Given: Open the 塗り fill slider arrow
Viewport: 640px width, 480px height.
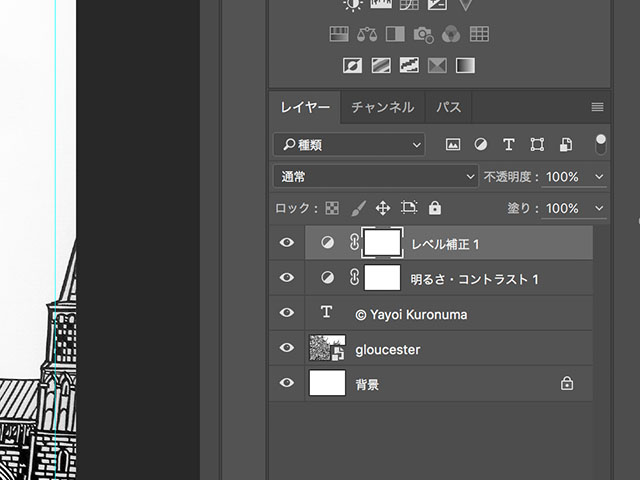Looking at the screenshot, I should (599, 208).
